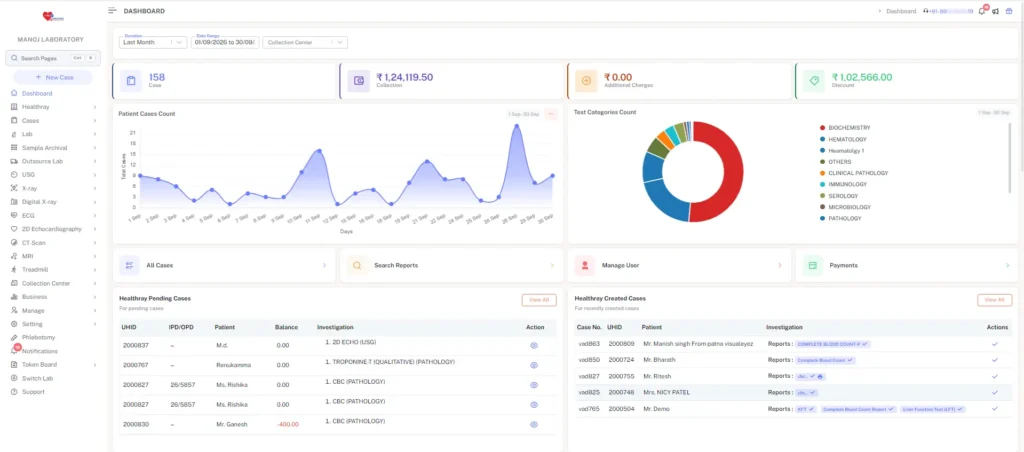Expand the Token Board submenu chevron

[x=95, y=364]
